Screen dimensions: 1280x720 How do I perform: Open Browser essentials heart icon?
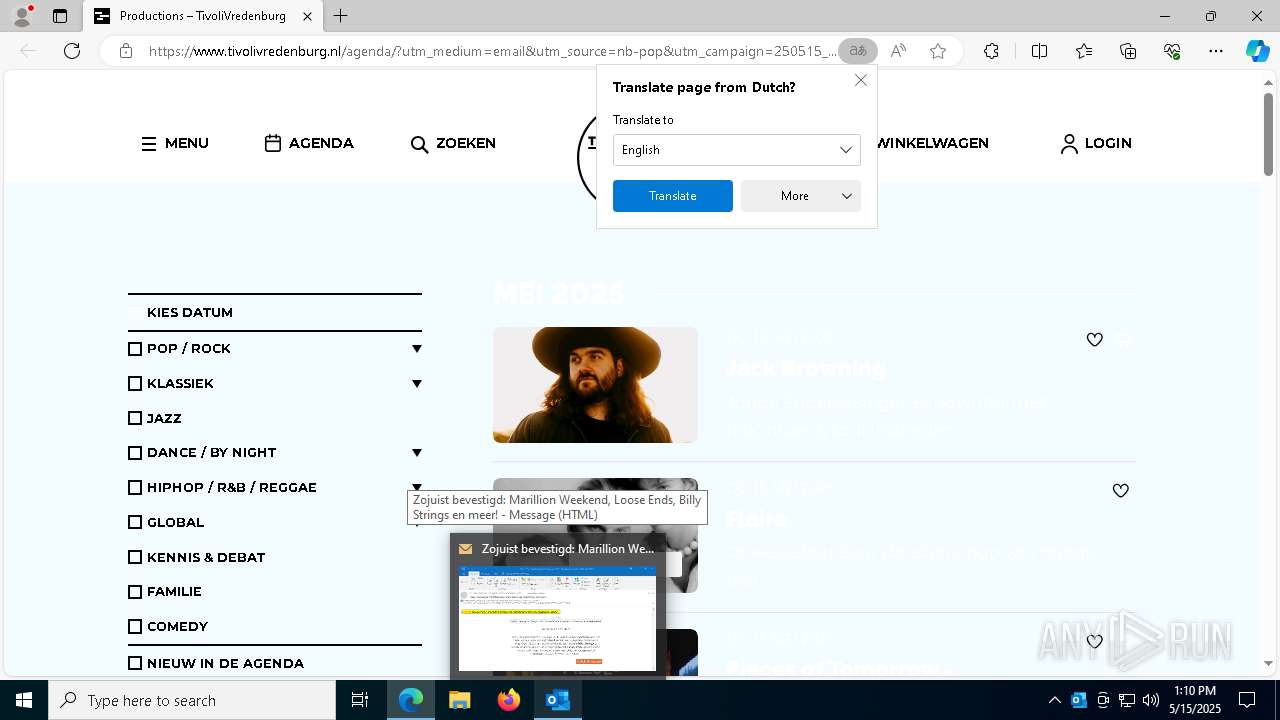tap(1172, 51)
